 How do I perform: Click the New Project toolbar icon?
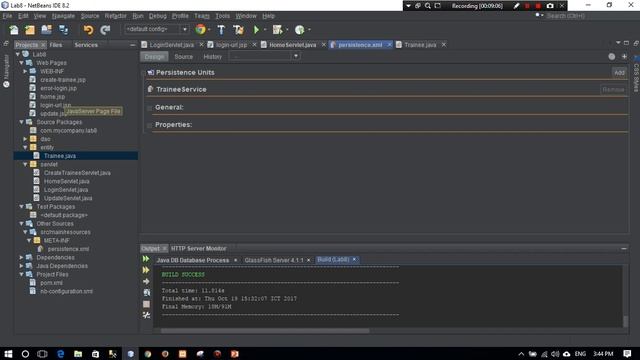pyautogui.click(x=30, y=30)
